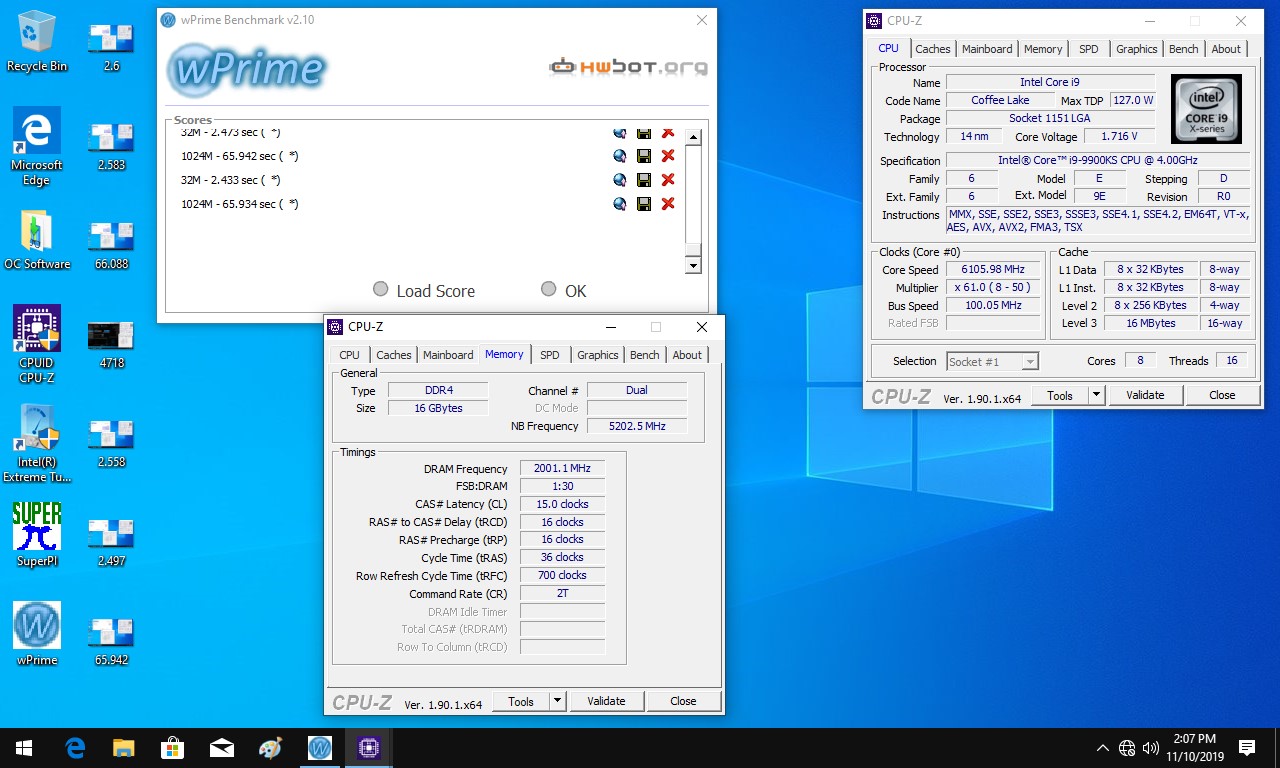Open SPD tab in CPU-Z Memory window
1280x768 pixels.
tap(550, 355)
